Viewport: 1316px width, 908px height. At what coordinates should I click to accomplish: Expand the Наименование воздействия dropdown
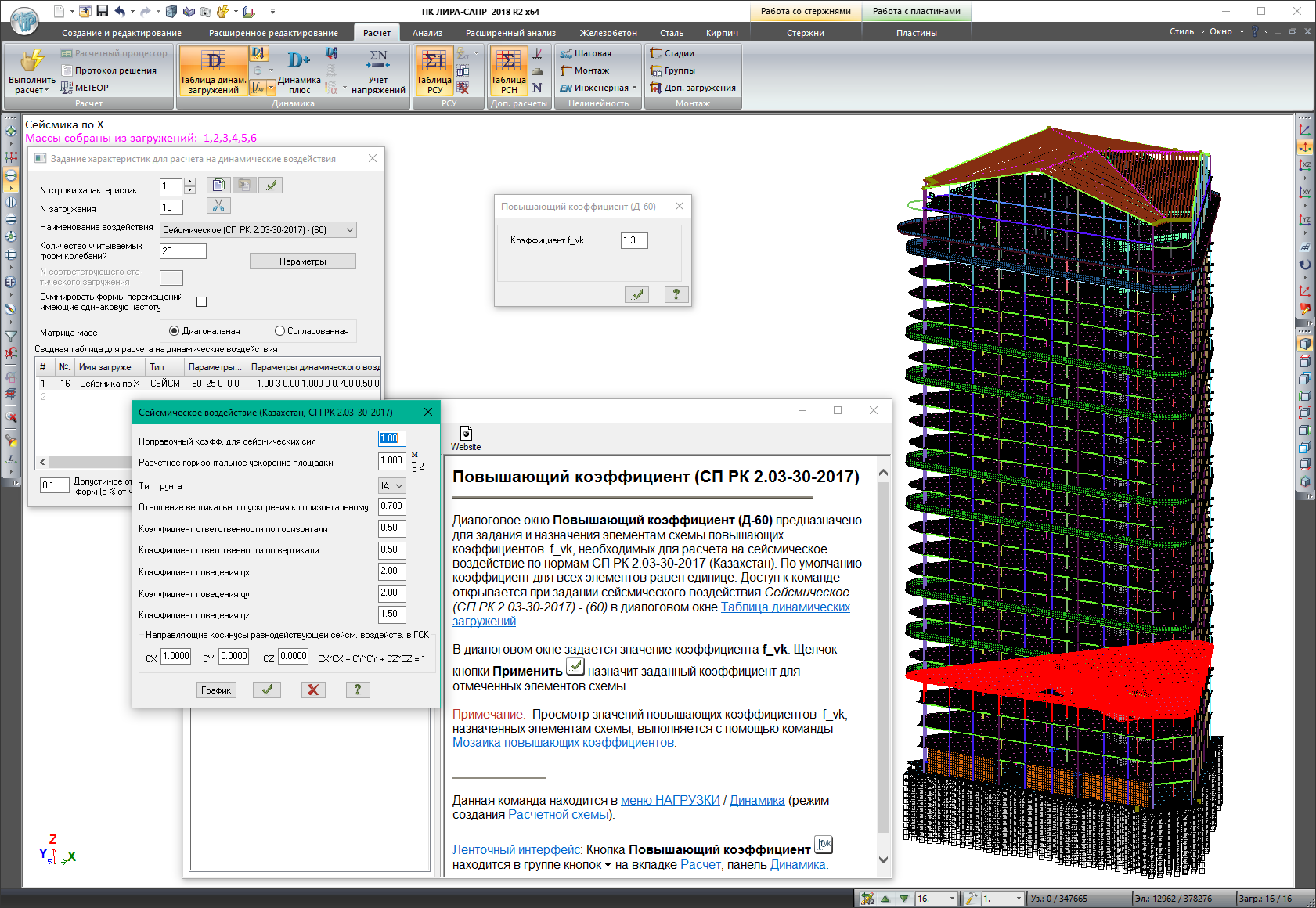point(349,230)
